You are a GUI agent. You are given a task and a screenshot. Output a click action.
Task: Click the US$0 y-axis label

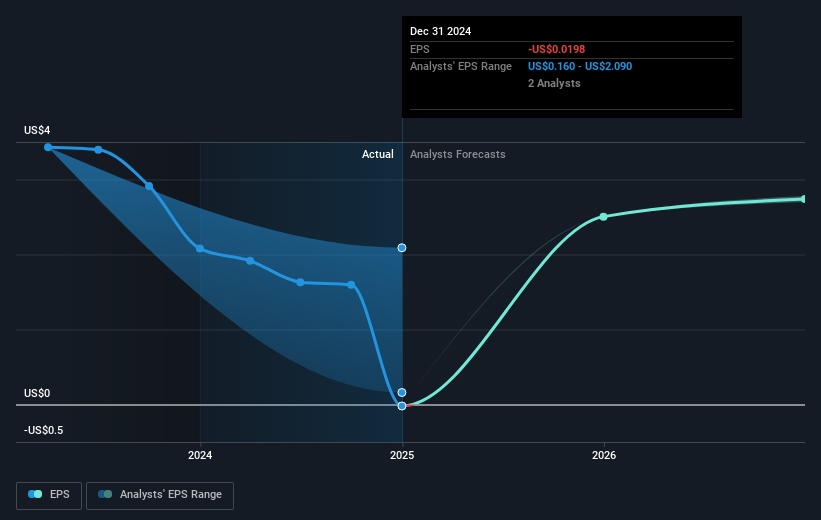pyautogui.click(x=37, y=393)
